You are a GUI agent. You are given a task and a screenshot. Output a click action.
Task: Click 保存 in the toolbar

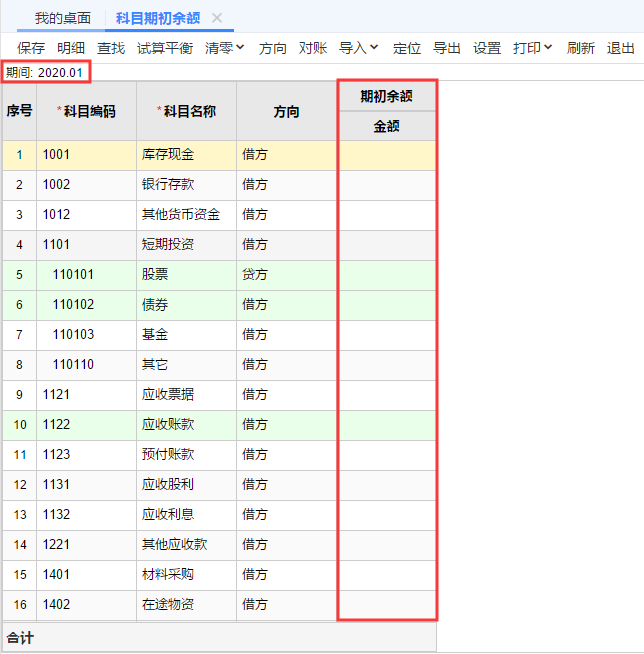[x=31, y=48]
